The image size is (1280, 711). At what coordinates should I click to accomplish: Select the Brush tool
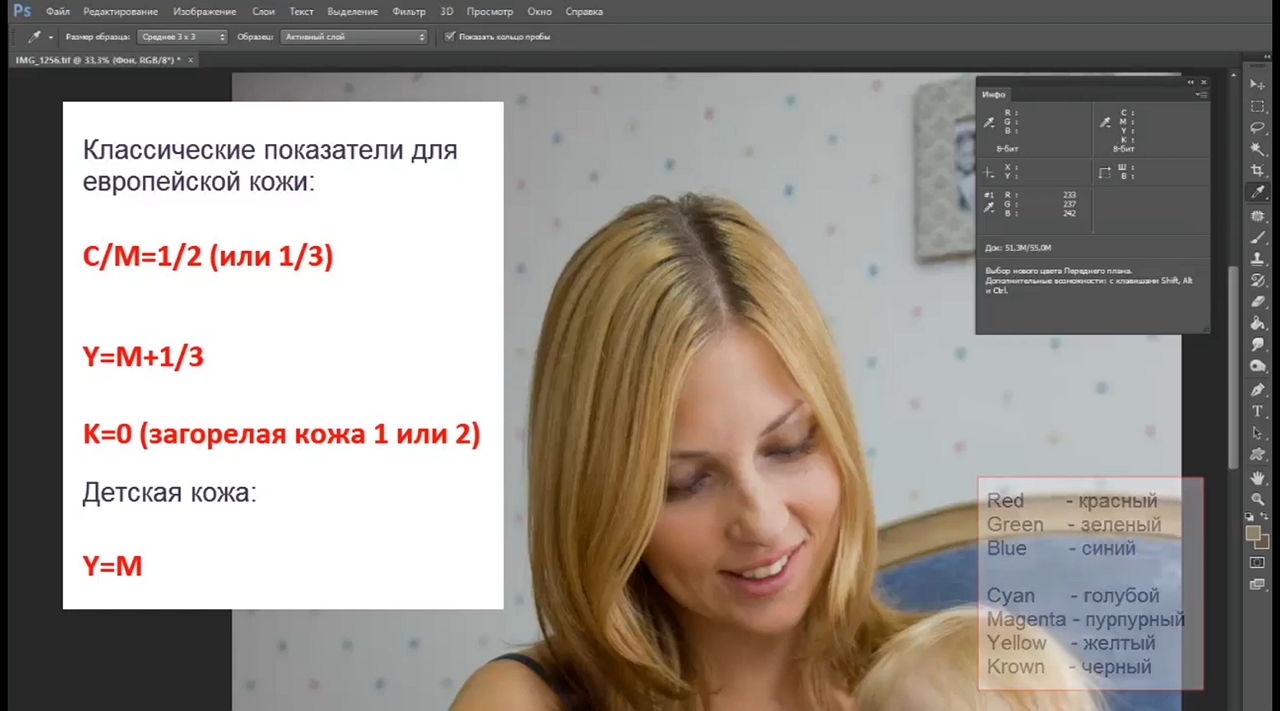[x=1258, y=238]
